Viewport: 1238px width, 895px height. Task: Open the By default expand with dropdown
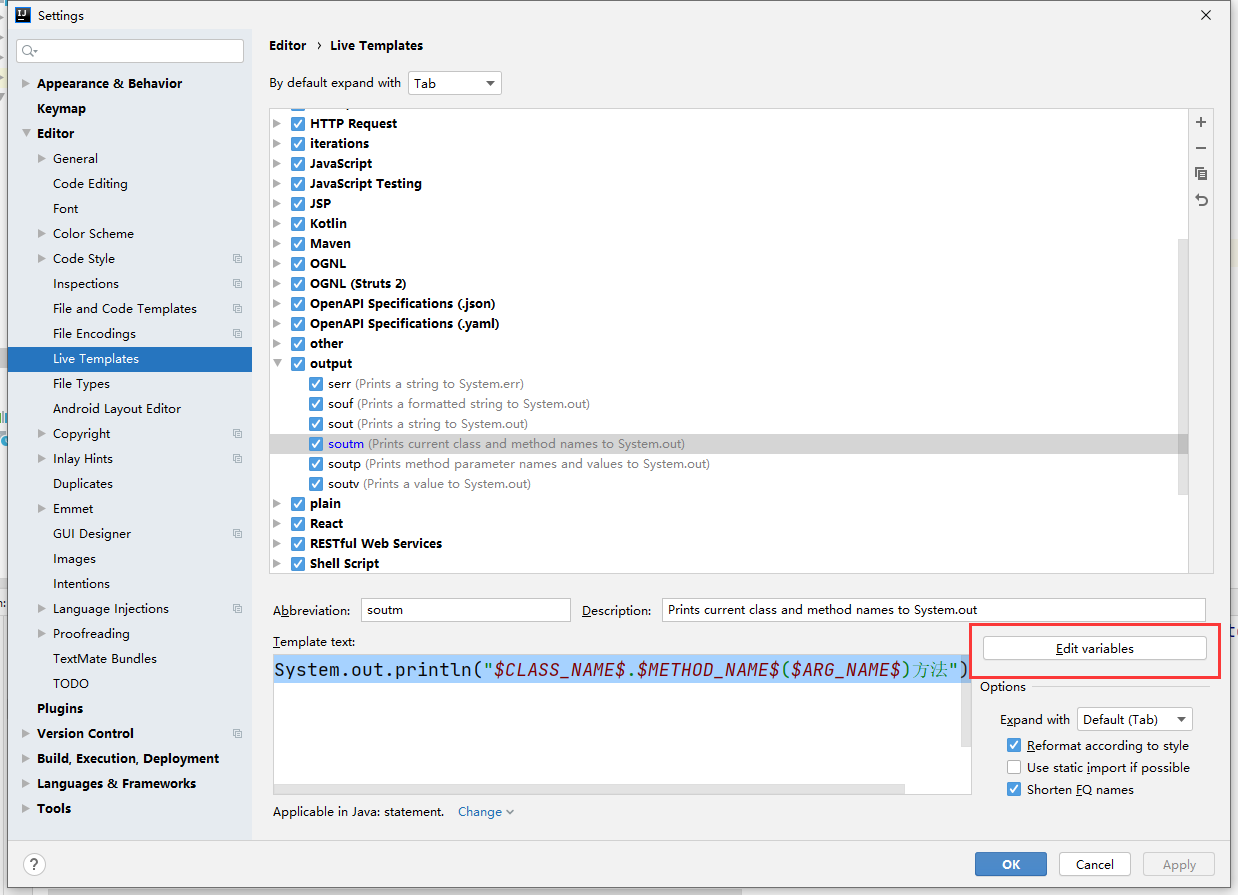455,83
